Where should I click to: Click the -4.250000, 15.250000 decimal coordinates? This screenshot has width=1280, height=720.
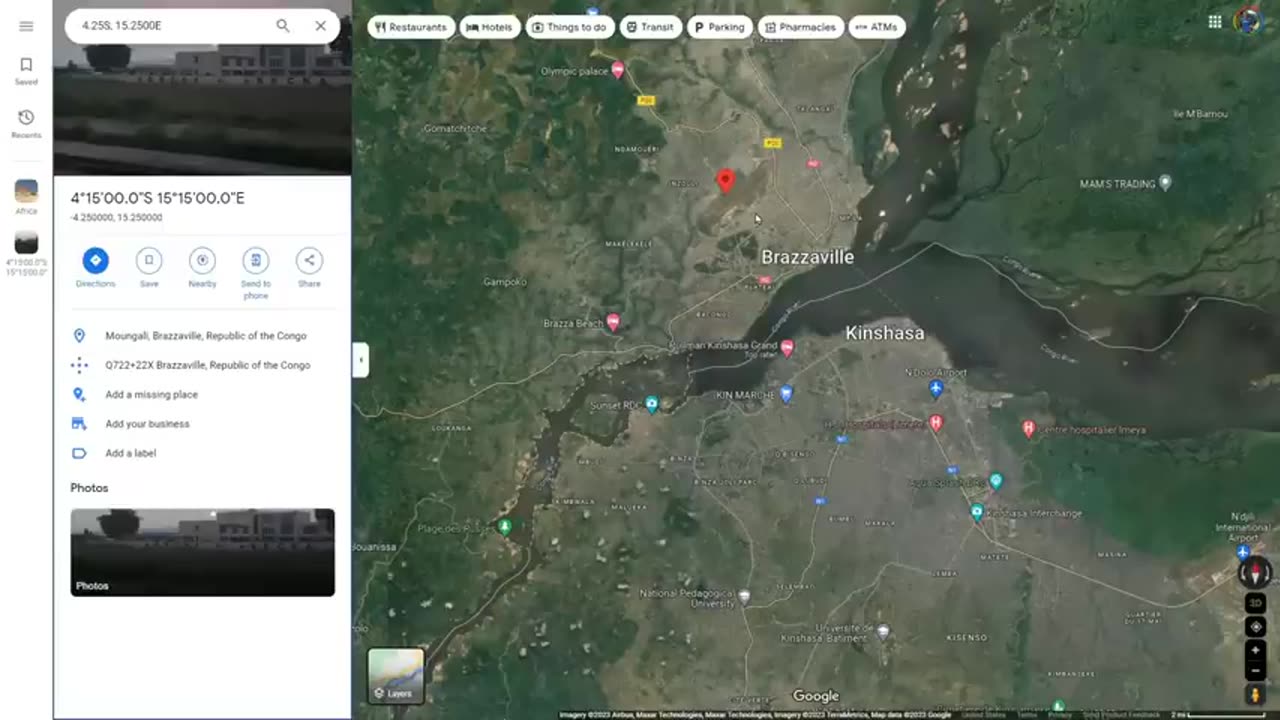(x=116, y=217)
